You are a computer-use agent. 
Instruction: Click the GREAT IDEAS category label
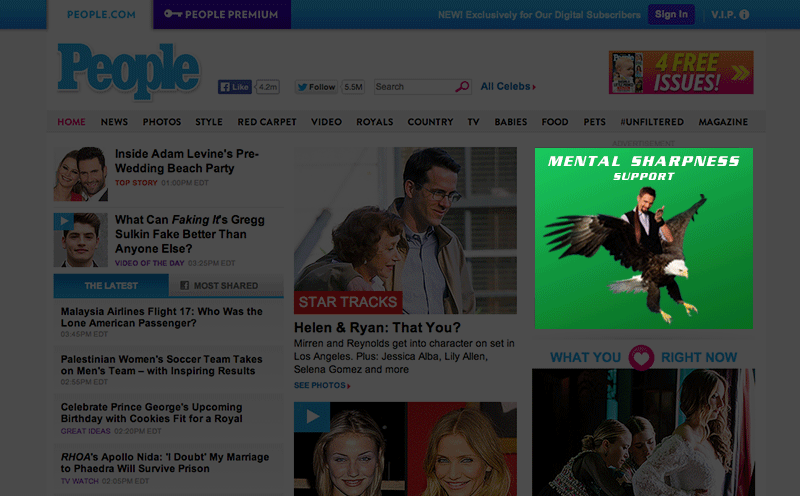85,431
